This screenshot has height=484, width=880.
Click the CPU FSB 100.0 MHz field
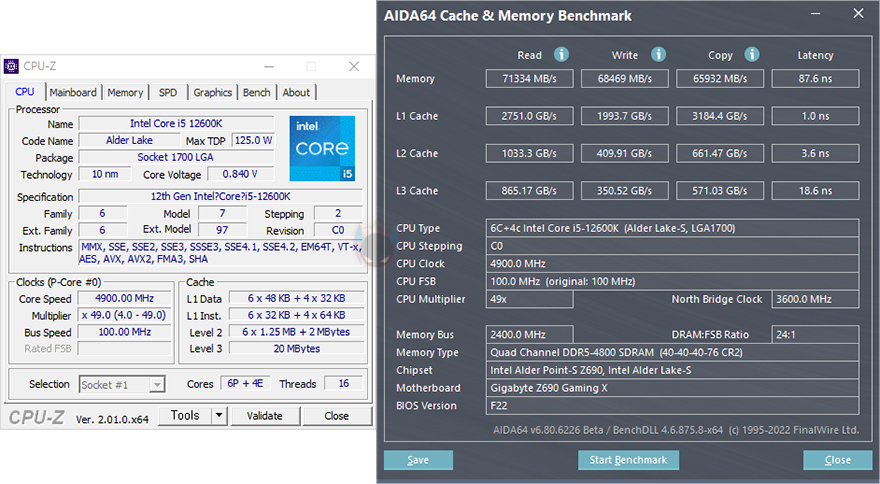pyautogui.click(x=672, y=281)
